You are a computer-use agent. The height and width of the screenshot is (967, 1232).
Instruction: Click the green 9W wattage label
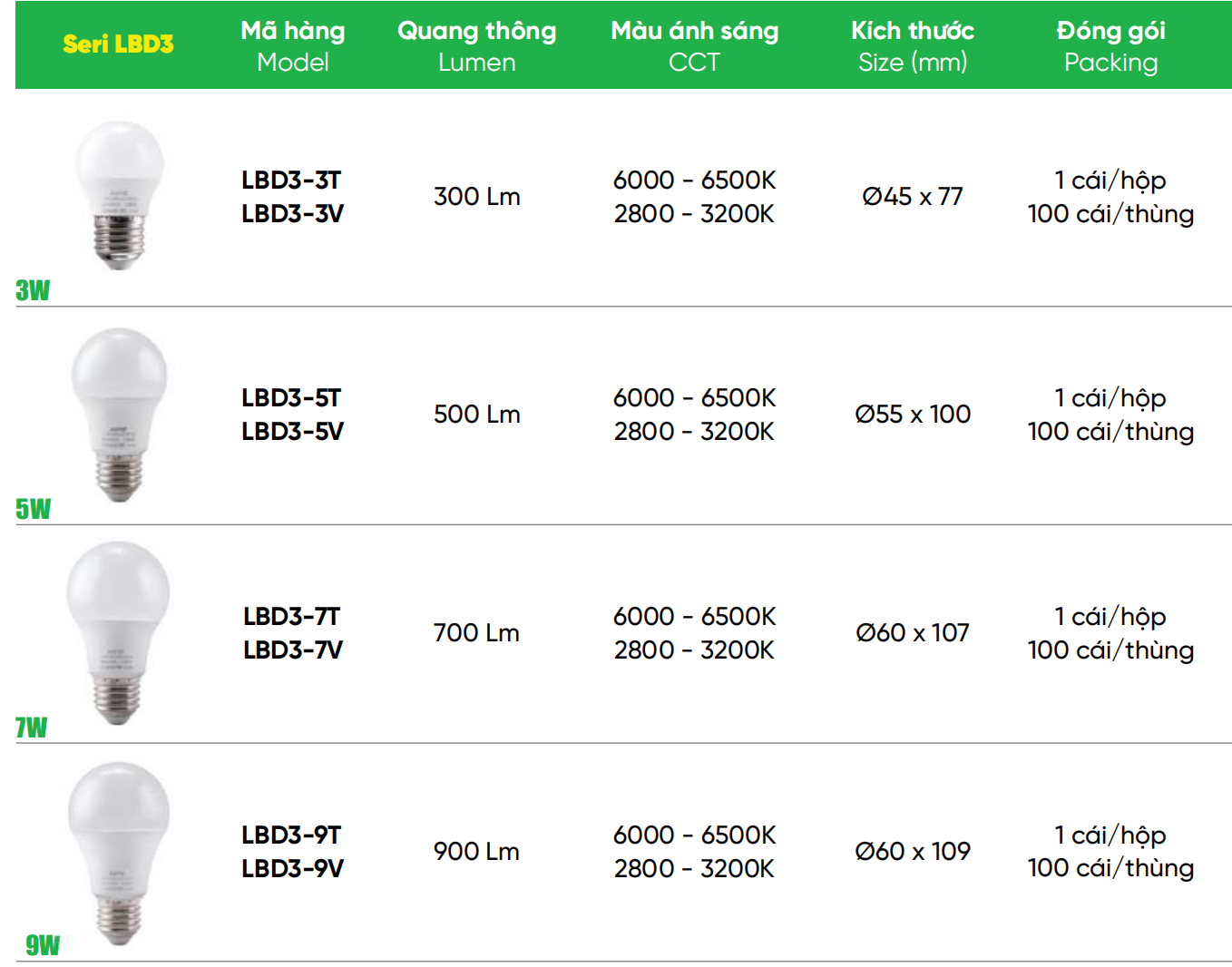click(x=43, y=945)
